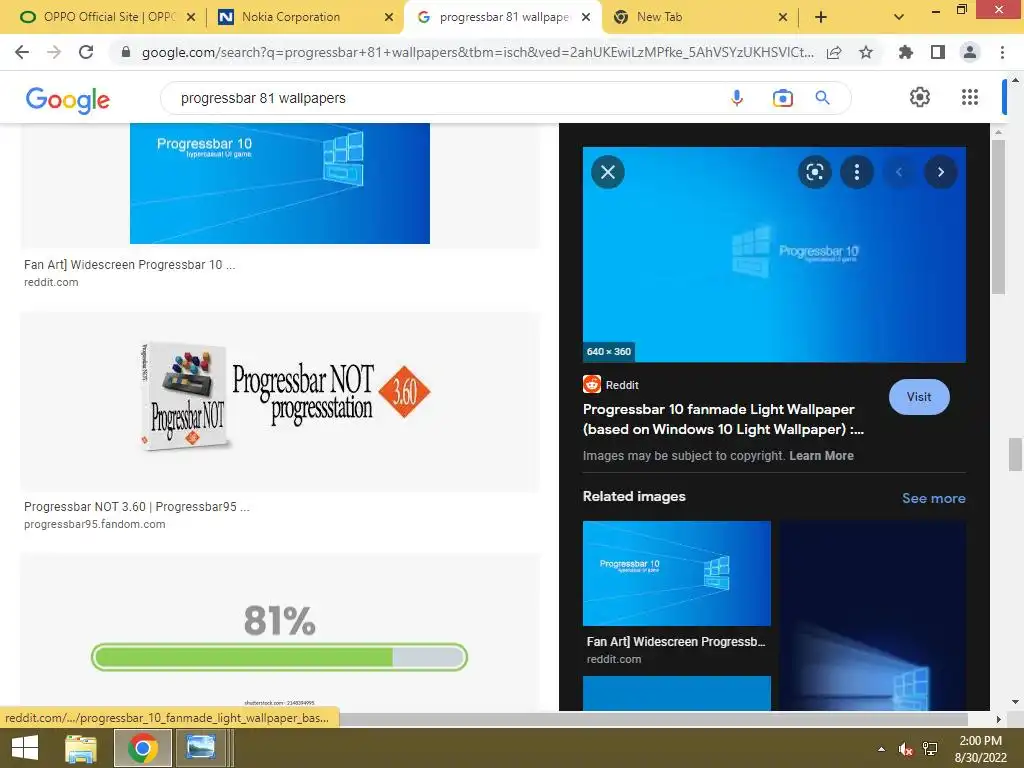Select the Progressbar NOT 3.60 thumbnail
The image size is (1024, 768).
pos(280,402)
